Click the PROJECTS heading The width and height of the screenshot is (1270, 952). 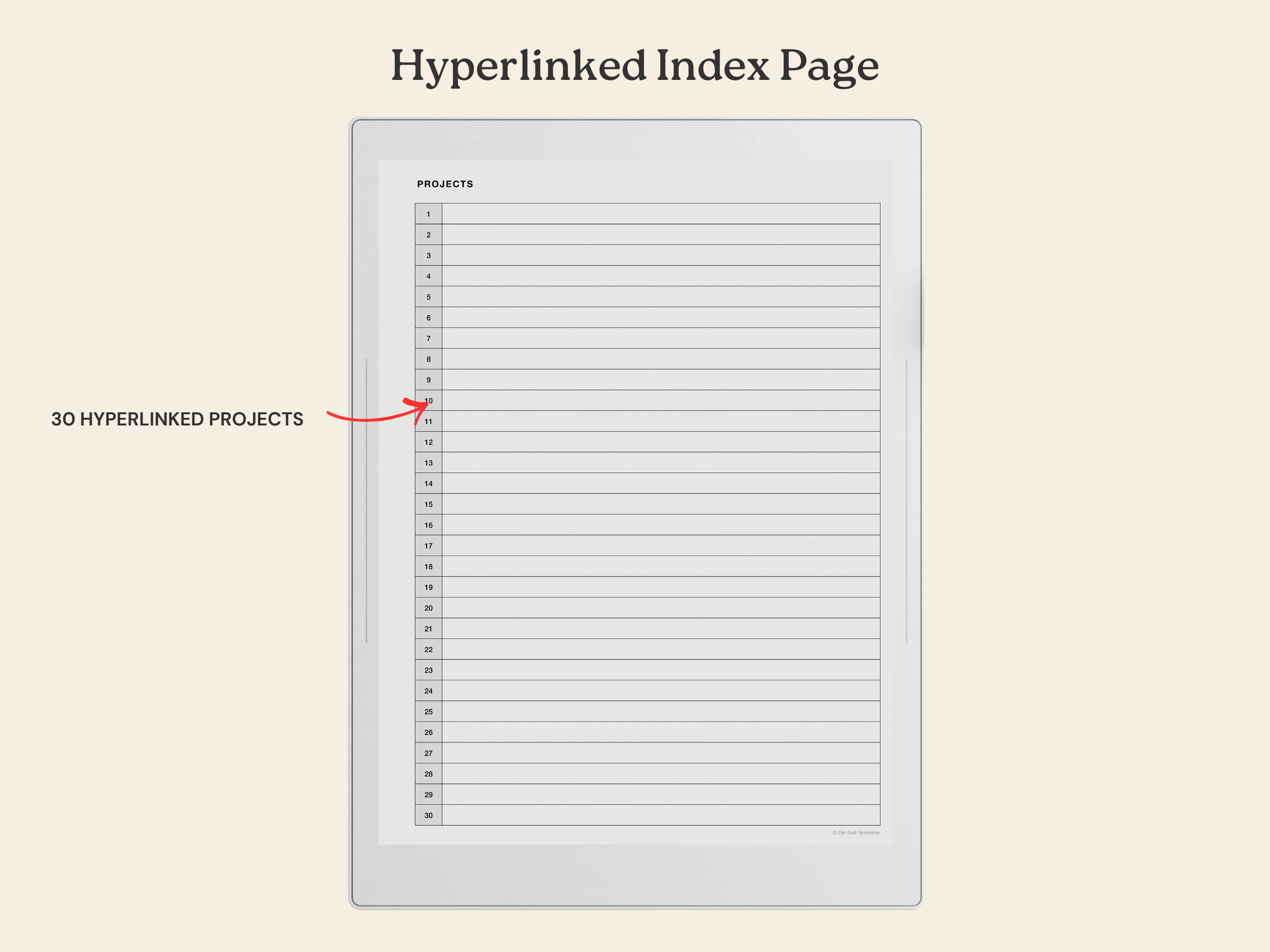445,184
